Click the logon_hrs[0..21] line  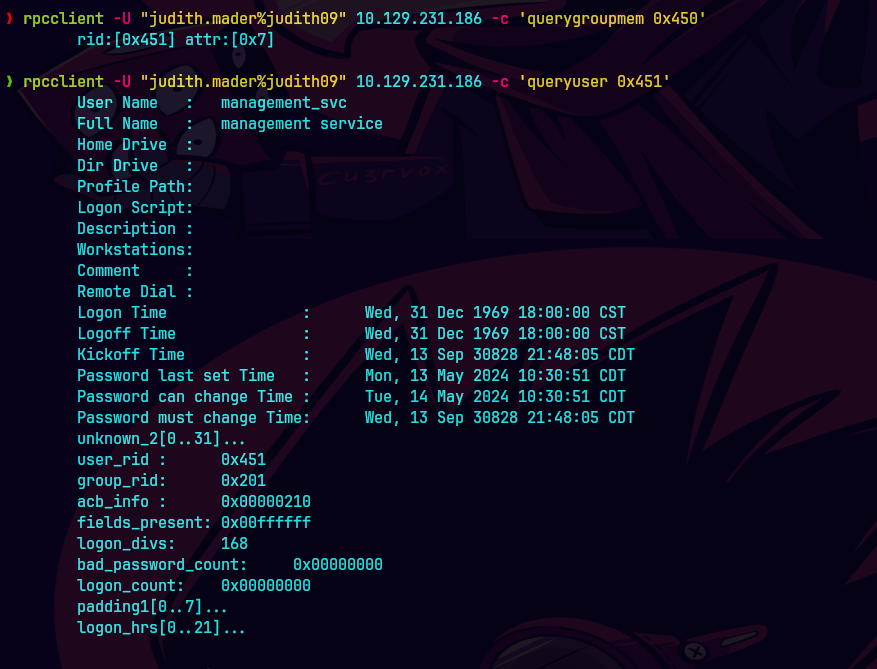point(161,628)
